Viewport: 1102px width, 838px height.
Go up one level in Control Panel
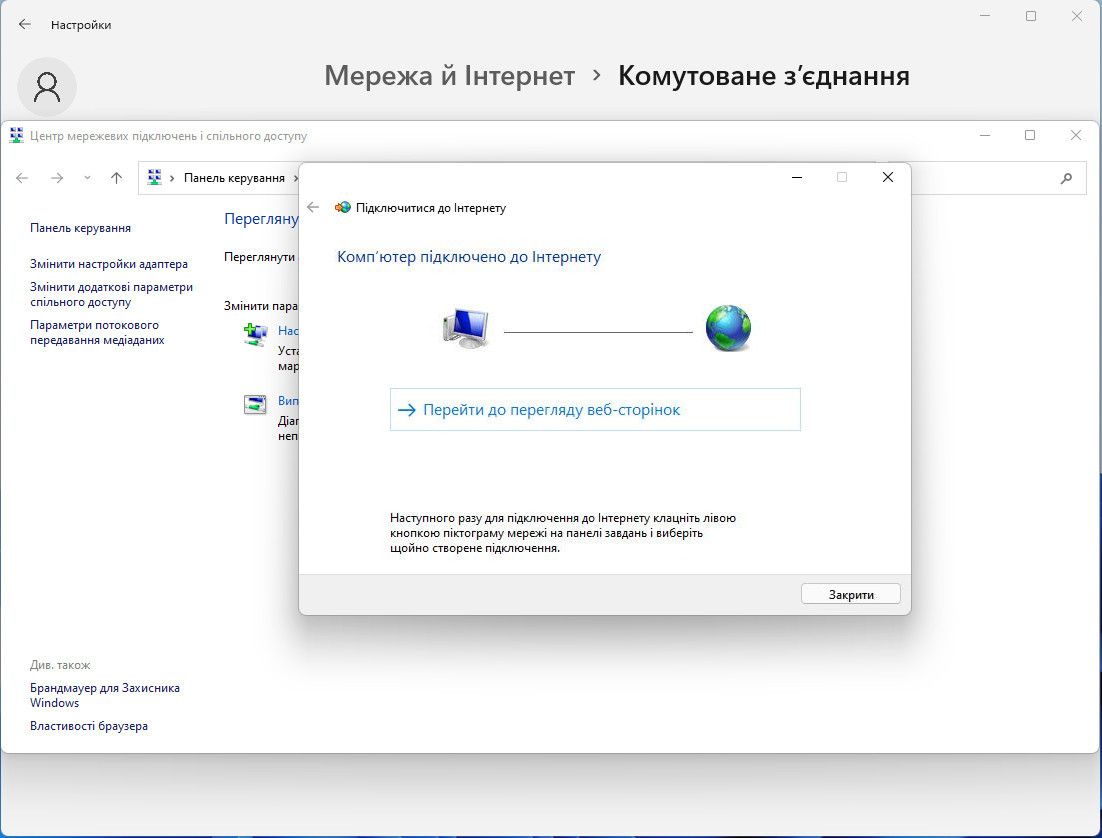pos(117,178)
